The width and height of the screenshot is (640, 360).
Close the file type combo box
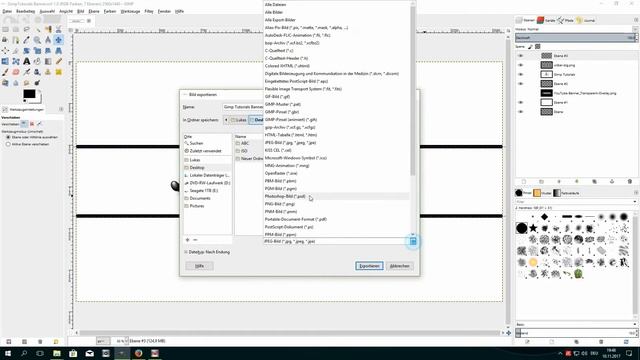point(413,242)
